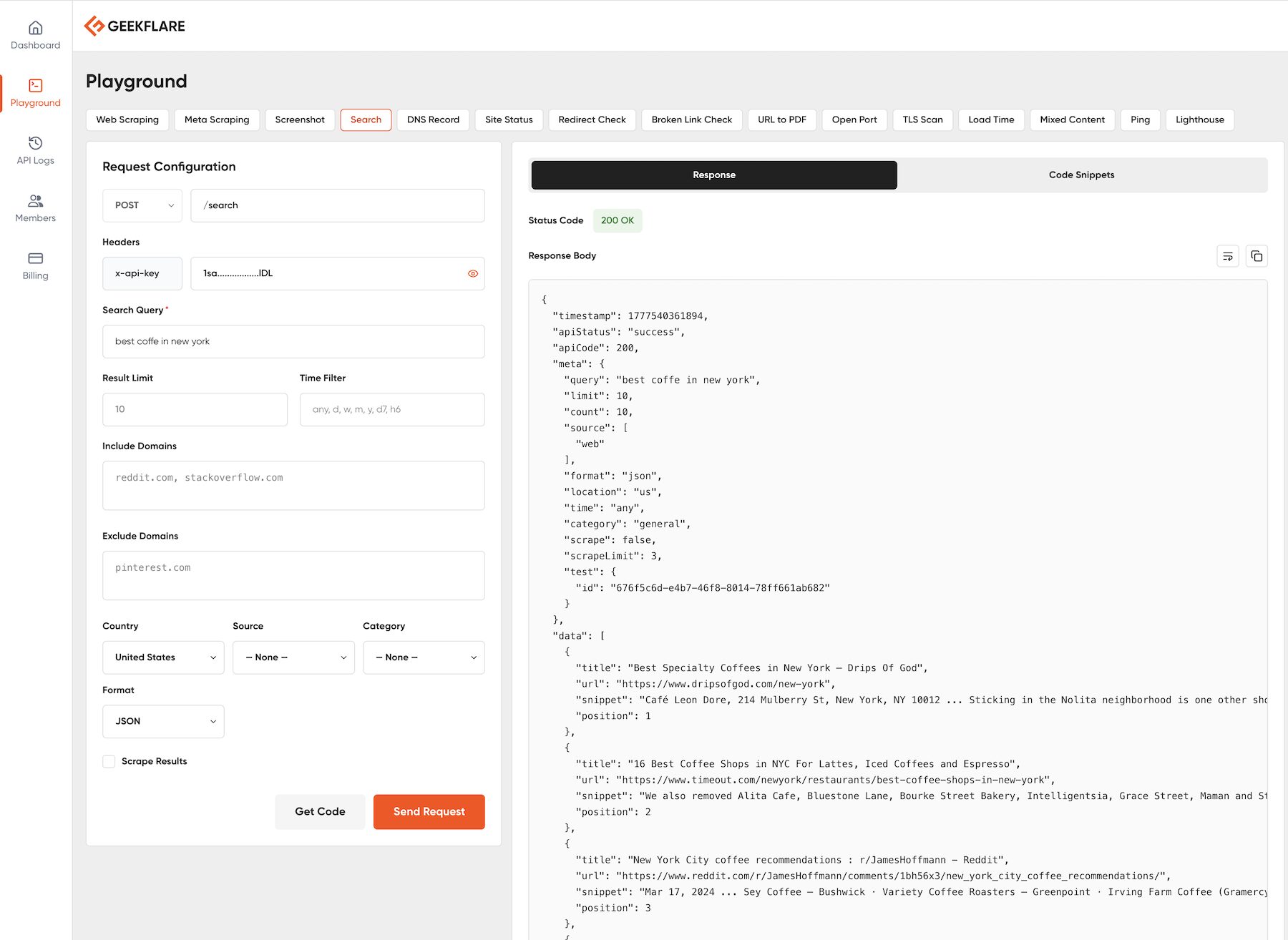The image size is (1288, 940).
Task: Reveal API key with the eye icon
Action: click(x=472, y=273)
